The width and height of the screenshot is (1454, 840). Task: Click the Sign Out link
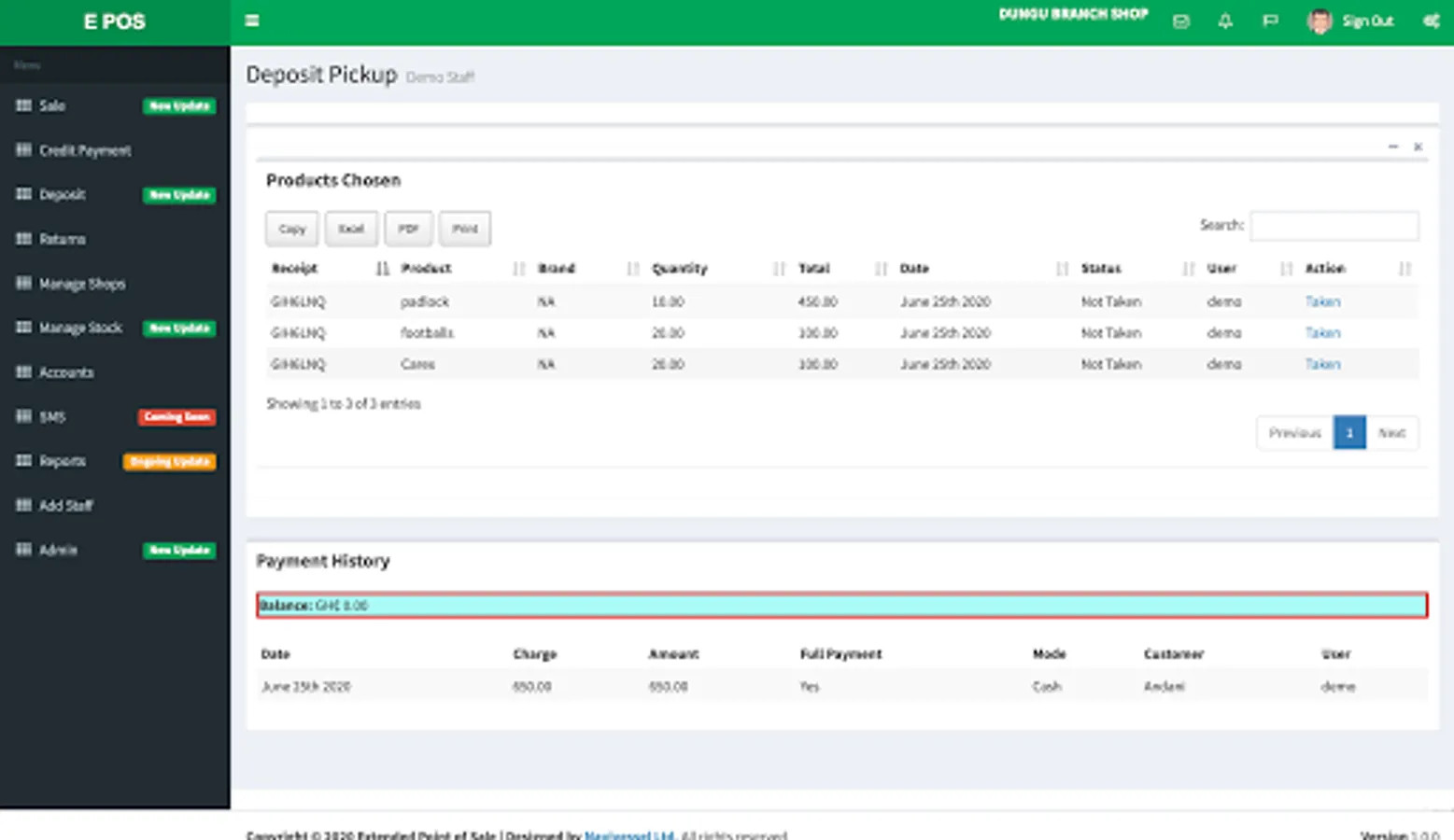(x=1367, y=21)
